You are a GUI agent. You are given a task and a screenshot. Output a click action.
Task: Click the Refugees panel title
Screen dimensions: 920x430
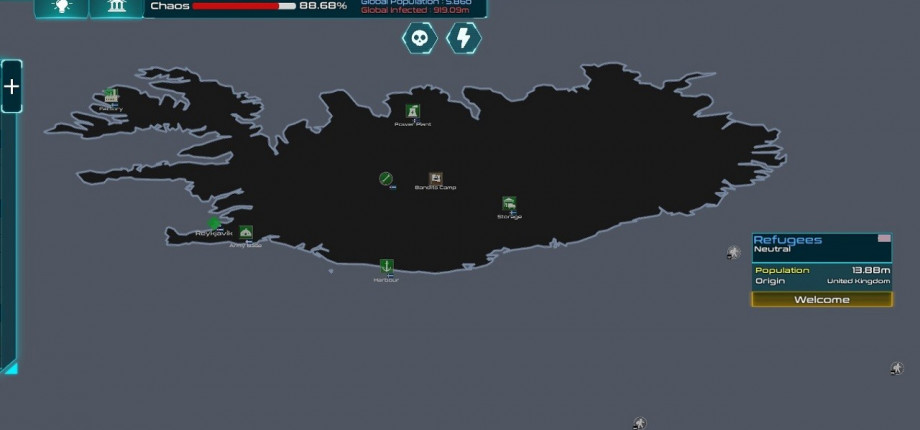click(787, 240)
